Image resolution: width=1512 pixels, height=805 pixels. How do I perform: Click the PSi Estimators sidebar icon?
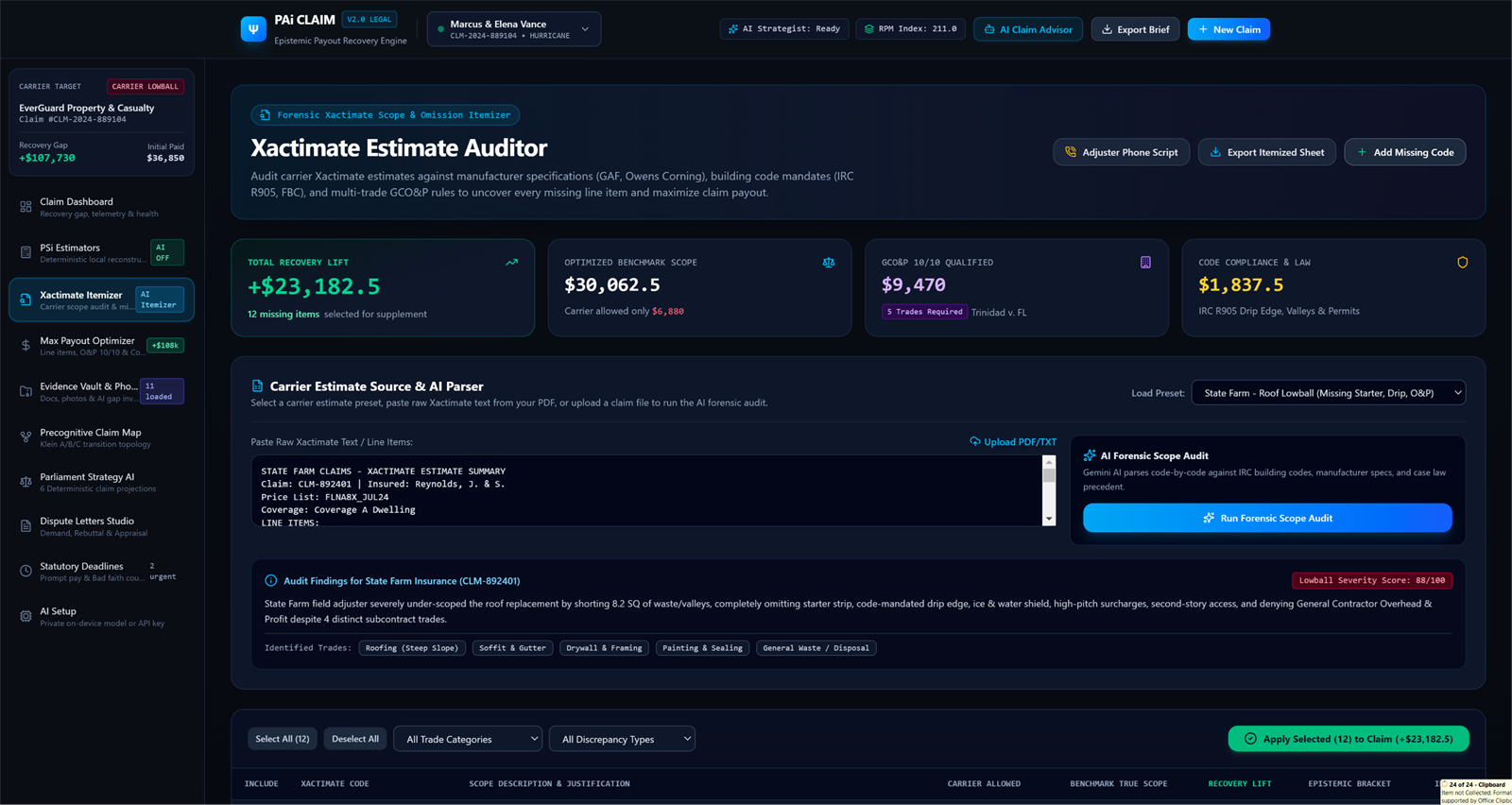pyautogui.click(x=26, y=252)
